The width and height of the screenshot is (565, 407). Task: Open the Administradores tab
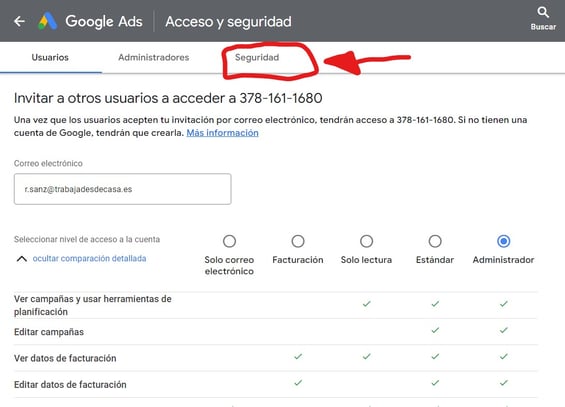pyautogui.click(x=154, y=57)
